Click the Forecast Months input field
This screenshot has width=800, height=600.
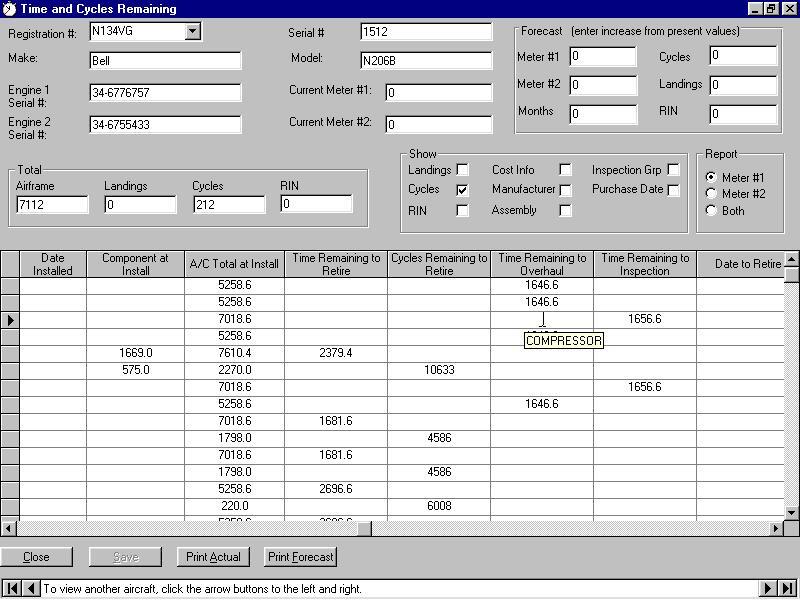[x=603, y=114]
